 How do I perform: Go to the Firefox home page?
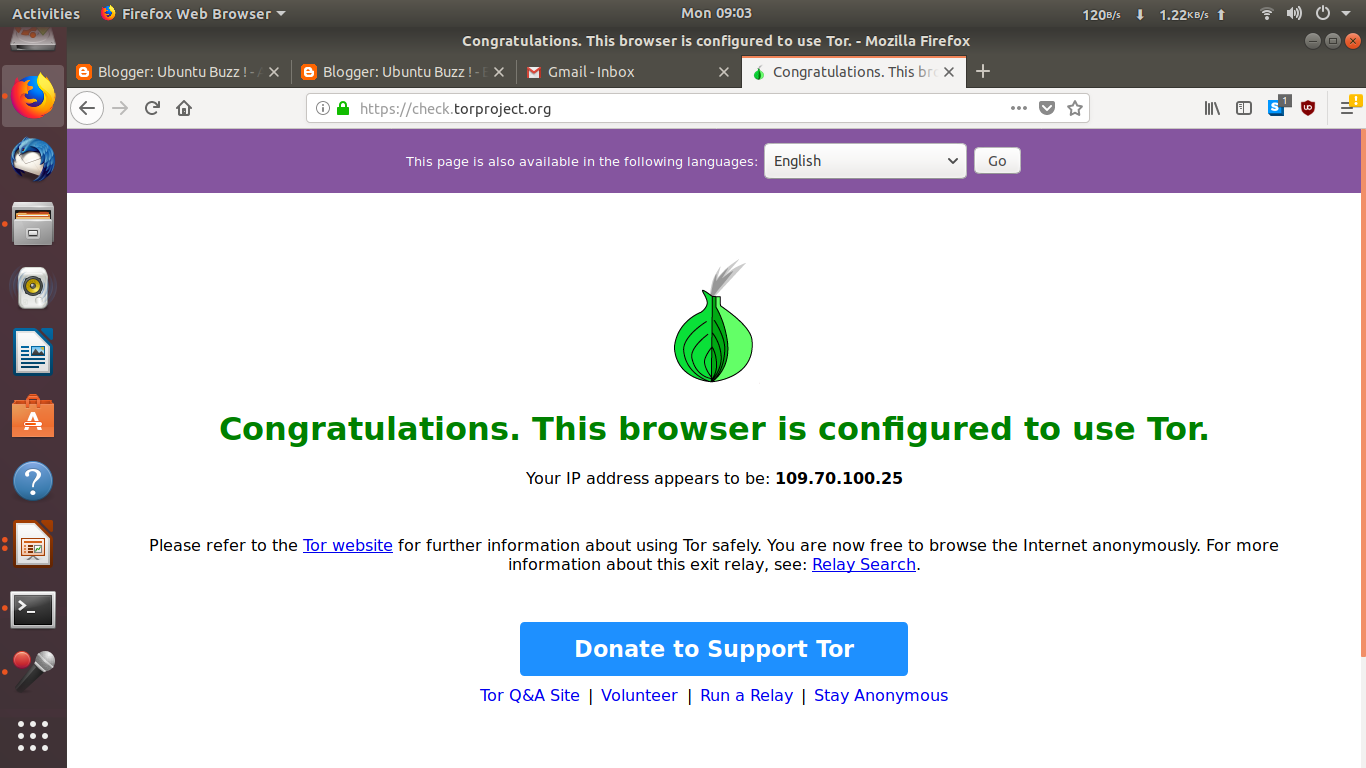pos(184,108)
